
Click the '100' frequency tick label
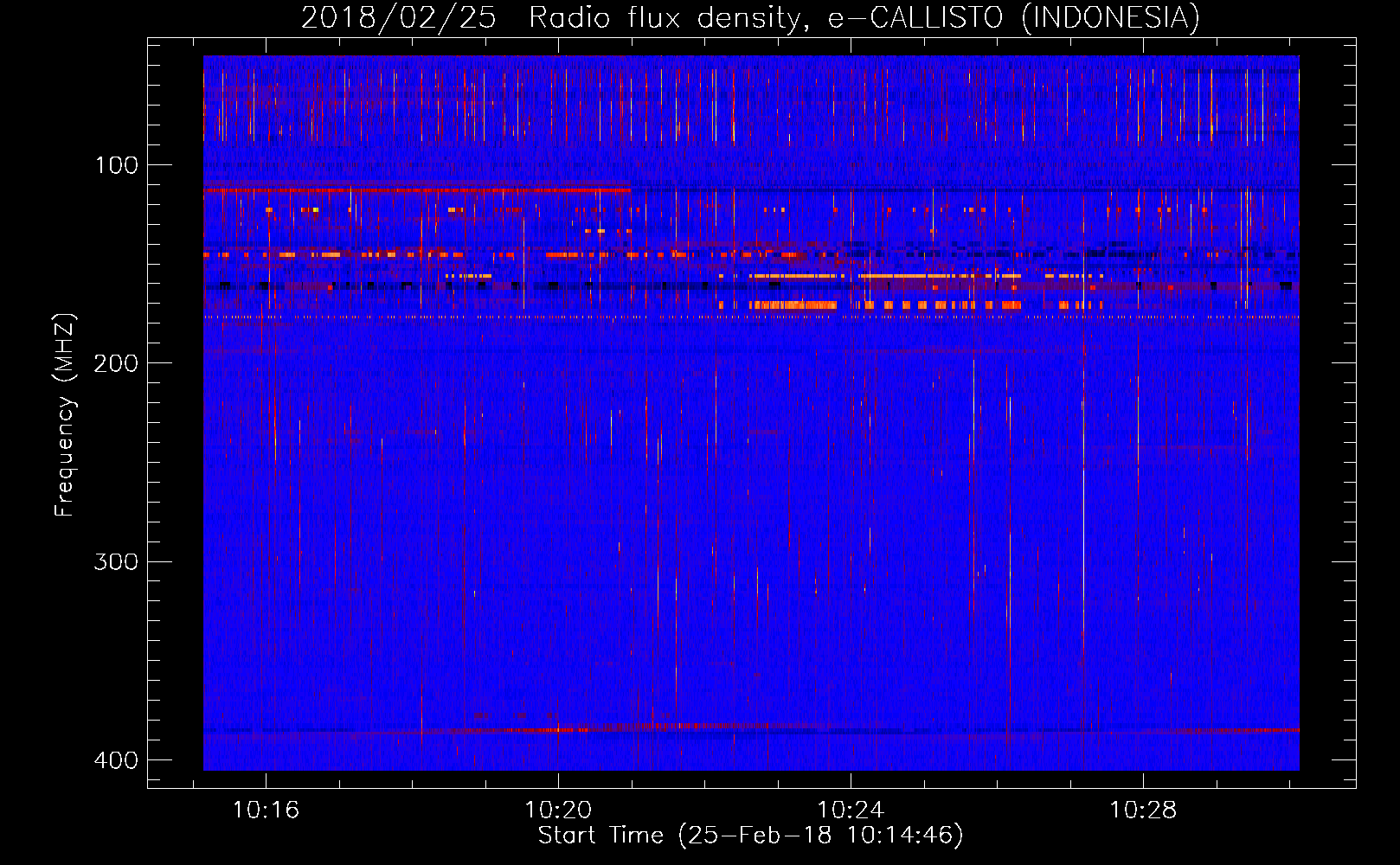pyautogui.click(x=116, y=165)
